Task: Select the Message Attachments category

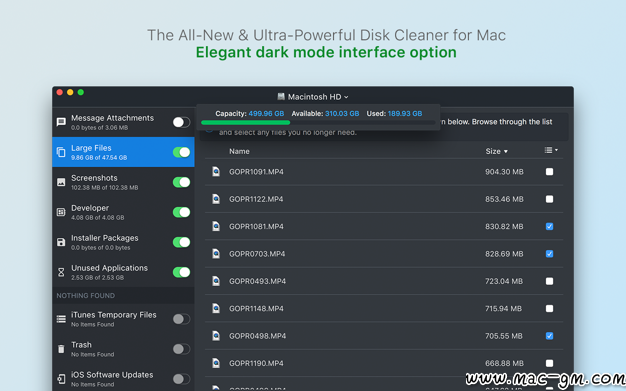Action: point(123,122)
